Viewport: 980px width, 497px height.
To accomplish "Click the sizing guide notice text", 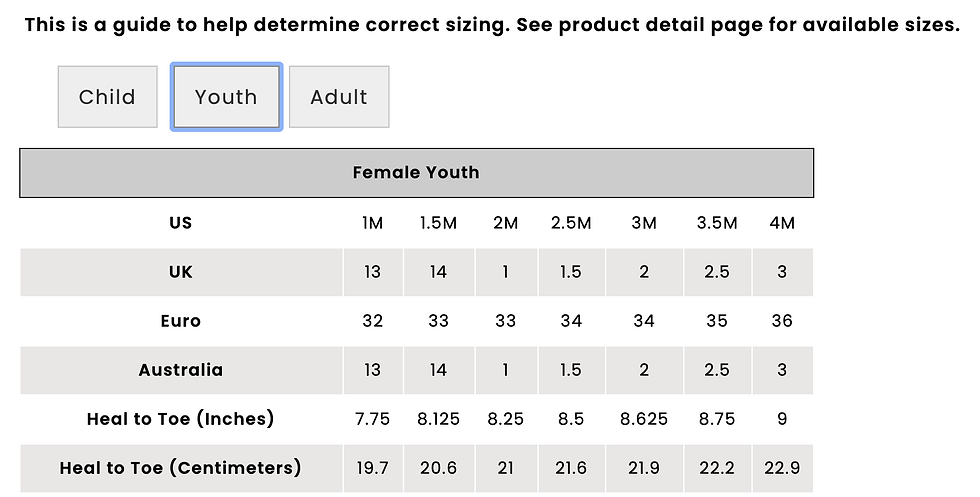I will pyautogui.click(x=492, y=25).
